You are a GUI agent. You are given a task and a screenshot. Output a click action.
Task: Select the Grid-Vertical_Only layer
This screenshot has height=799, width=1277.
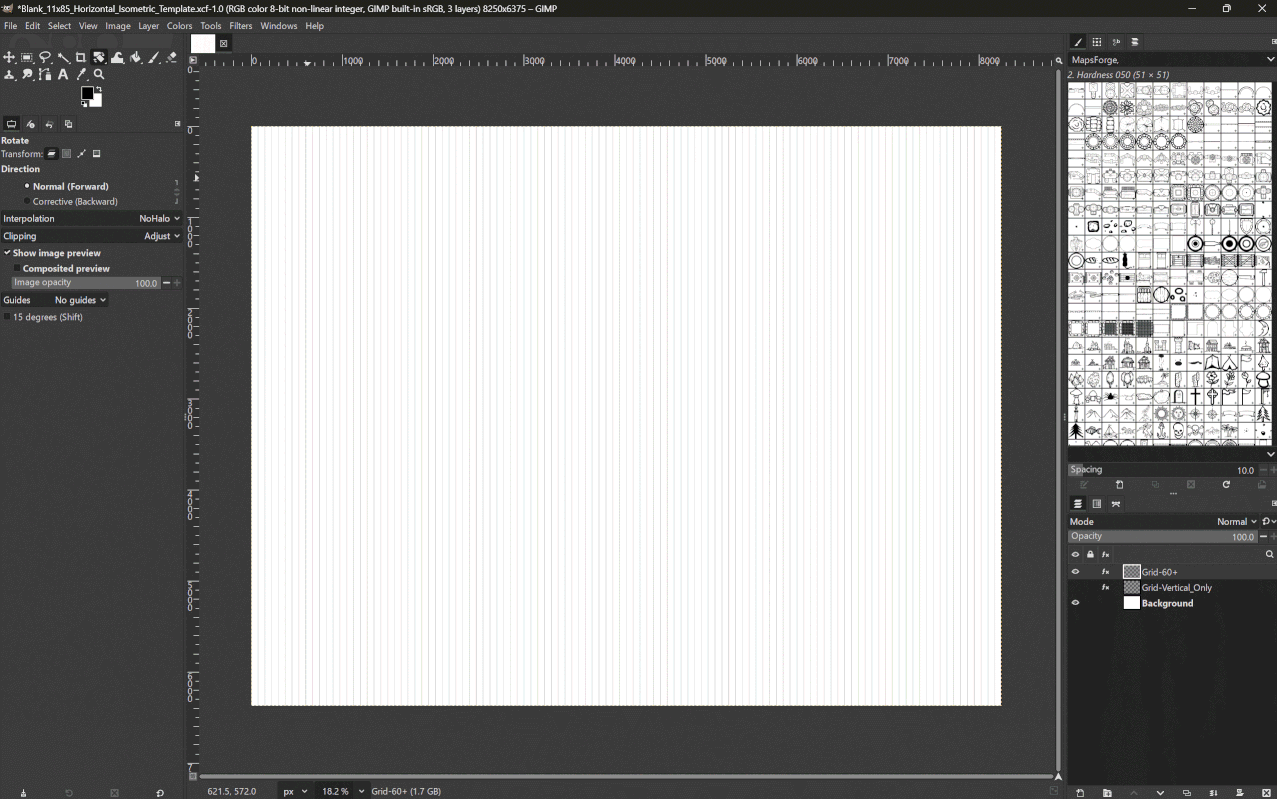(x=1176, y=588)
